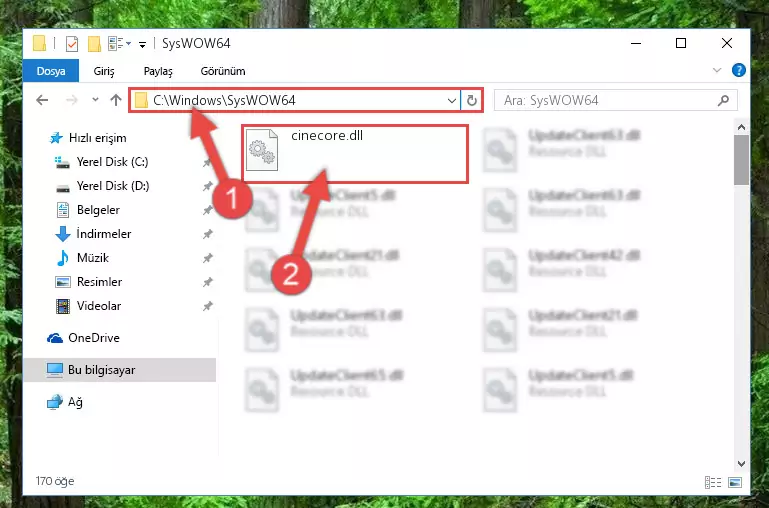Click the pin icon beside Belgeler
Screen dimensions: 769x508
(x=207, y=210)
